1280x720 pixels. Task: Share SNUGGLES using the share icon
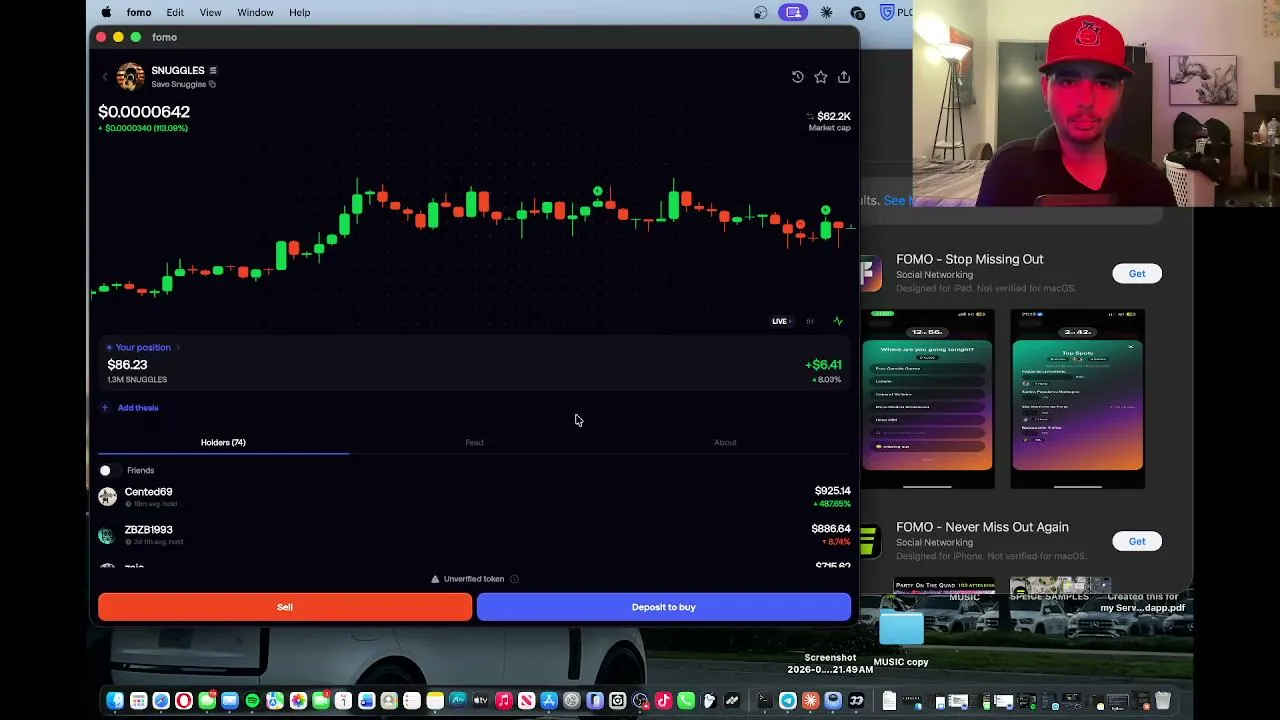[x=844, y=77]
